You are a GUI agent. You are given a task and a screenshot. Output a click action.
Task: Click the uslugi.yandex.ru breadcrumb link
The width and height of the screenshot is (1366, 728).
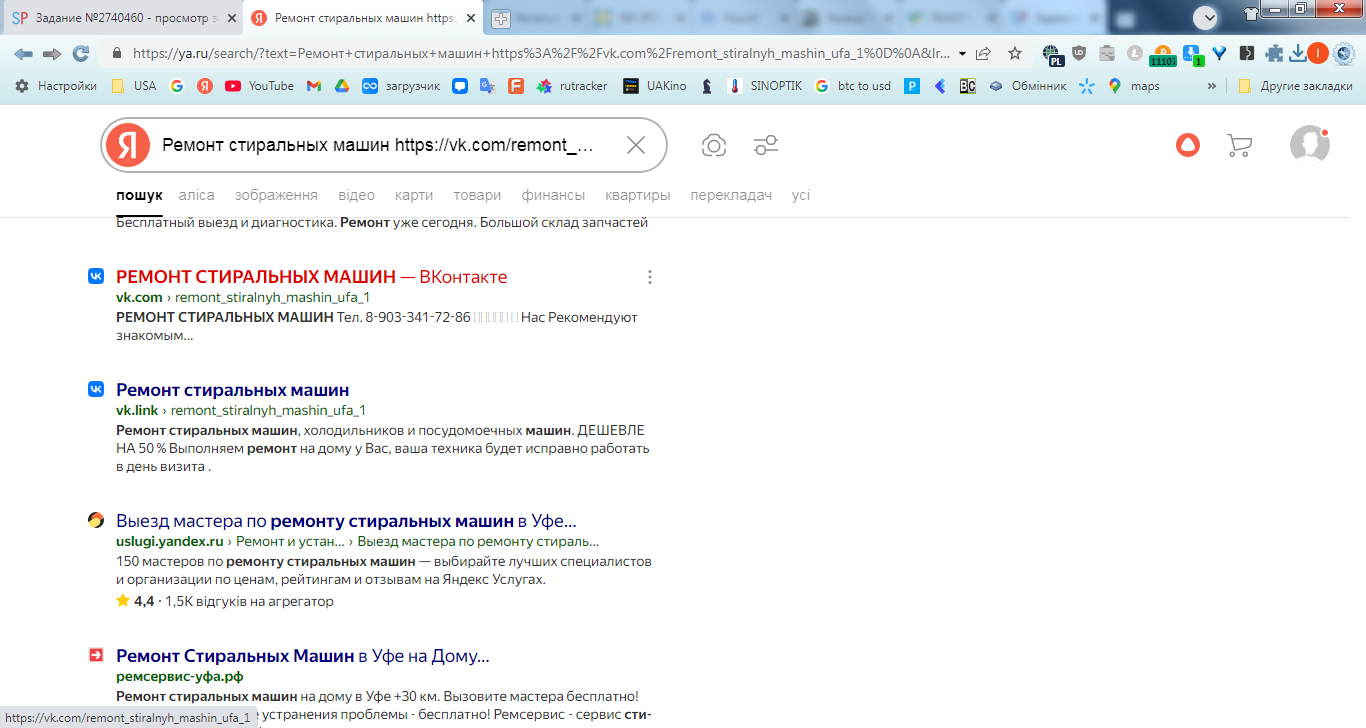[x=170, y=541]
